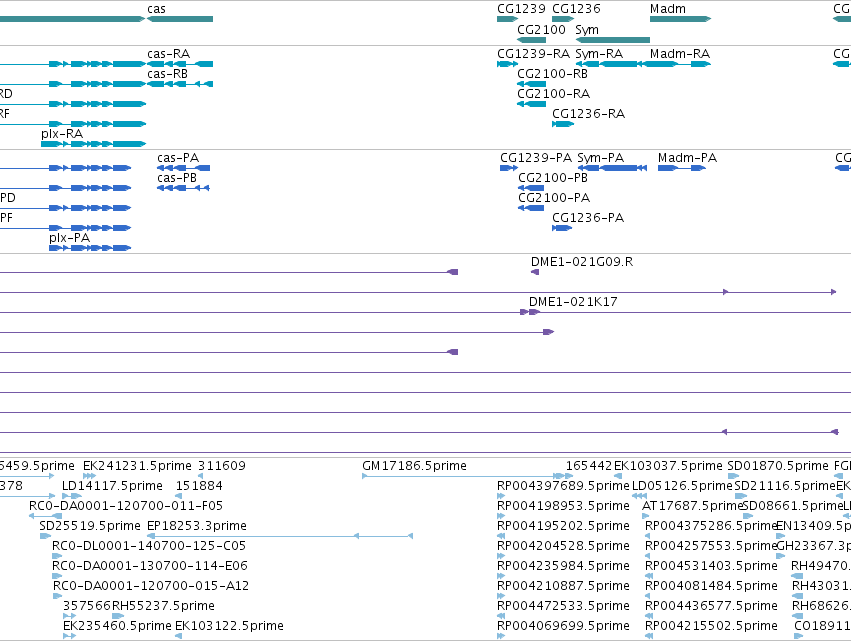
Task: Click the GM17186.5prime EST label
Action: [x=414, y=466]
